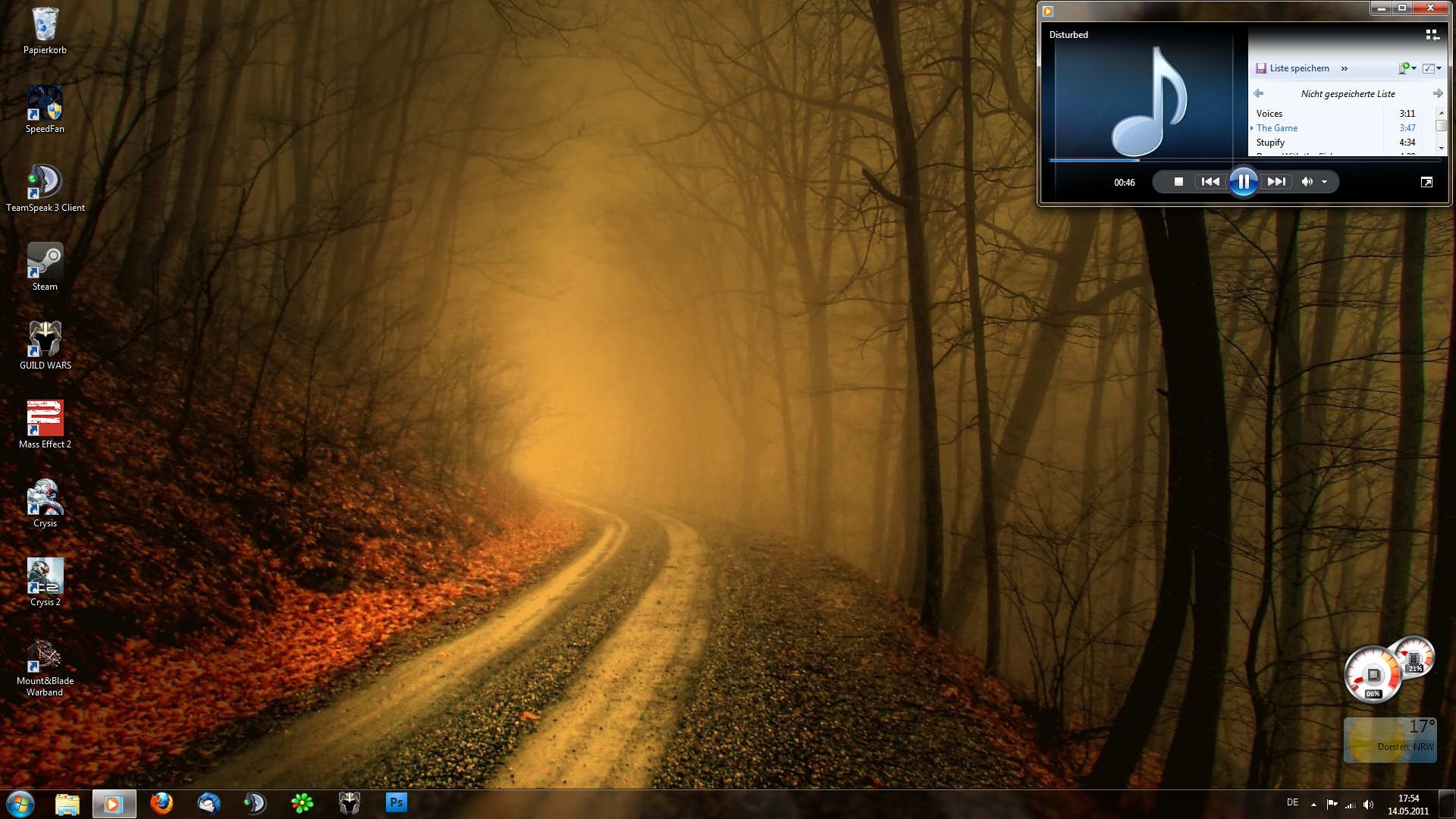This screenshot has height=819, width=1456.
Task: Open the Windows Start menu orb
Action: point(20,804)
